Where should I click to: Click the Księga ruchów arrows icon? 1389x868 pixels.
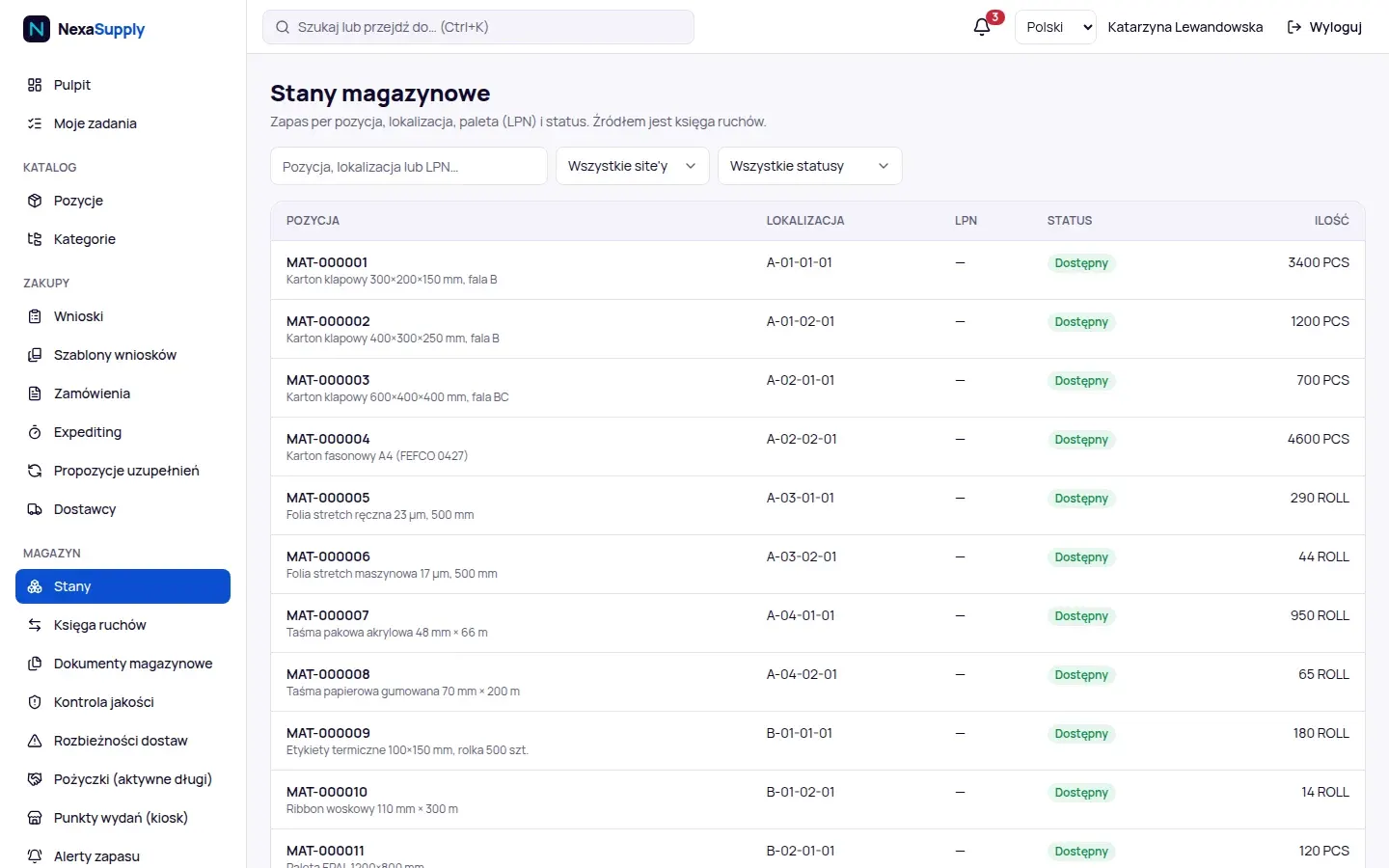click(35, 625)
